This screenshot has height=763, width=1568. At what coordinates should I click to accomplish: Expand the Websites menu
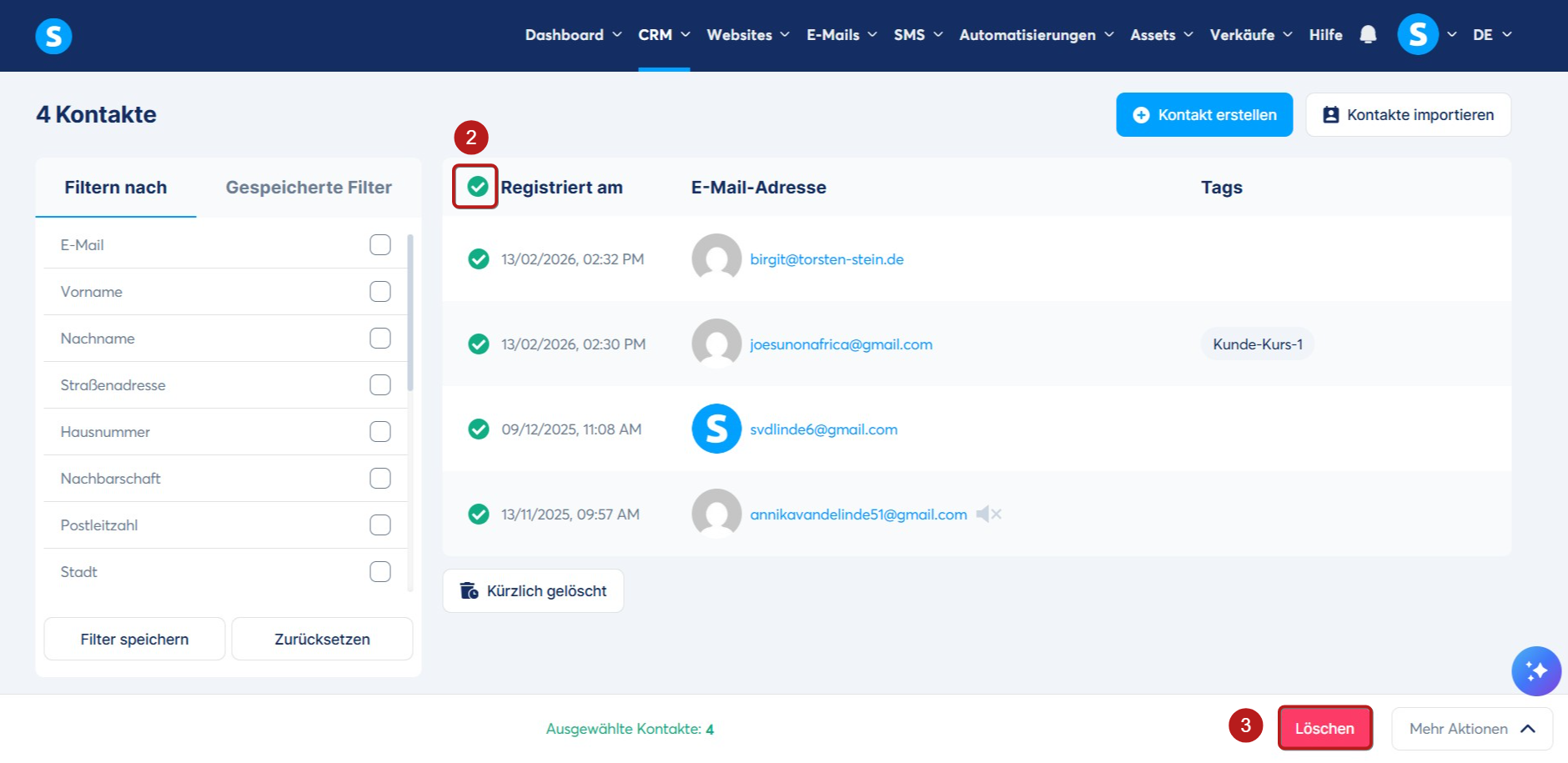tap(748, 35)
